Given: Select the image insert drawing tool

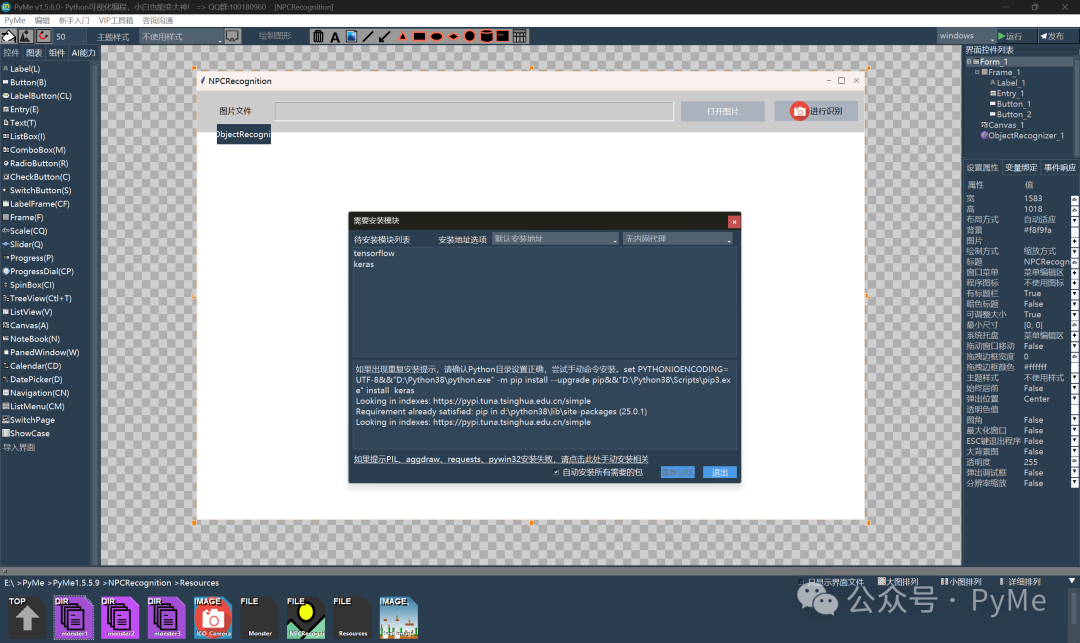Looking at the screenshot, I should 351,36.
